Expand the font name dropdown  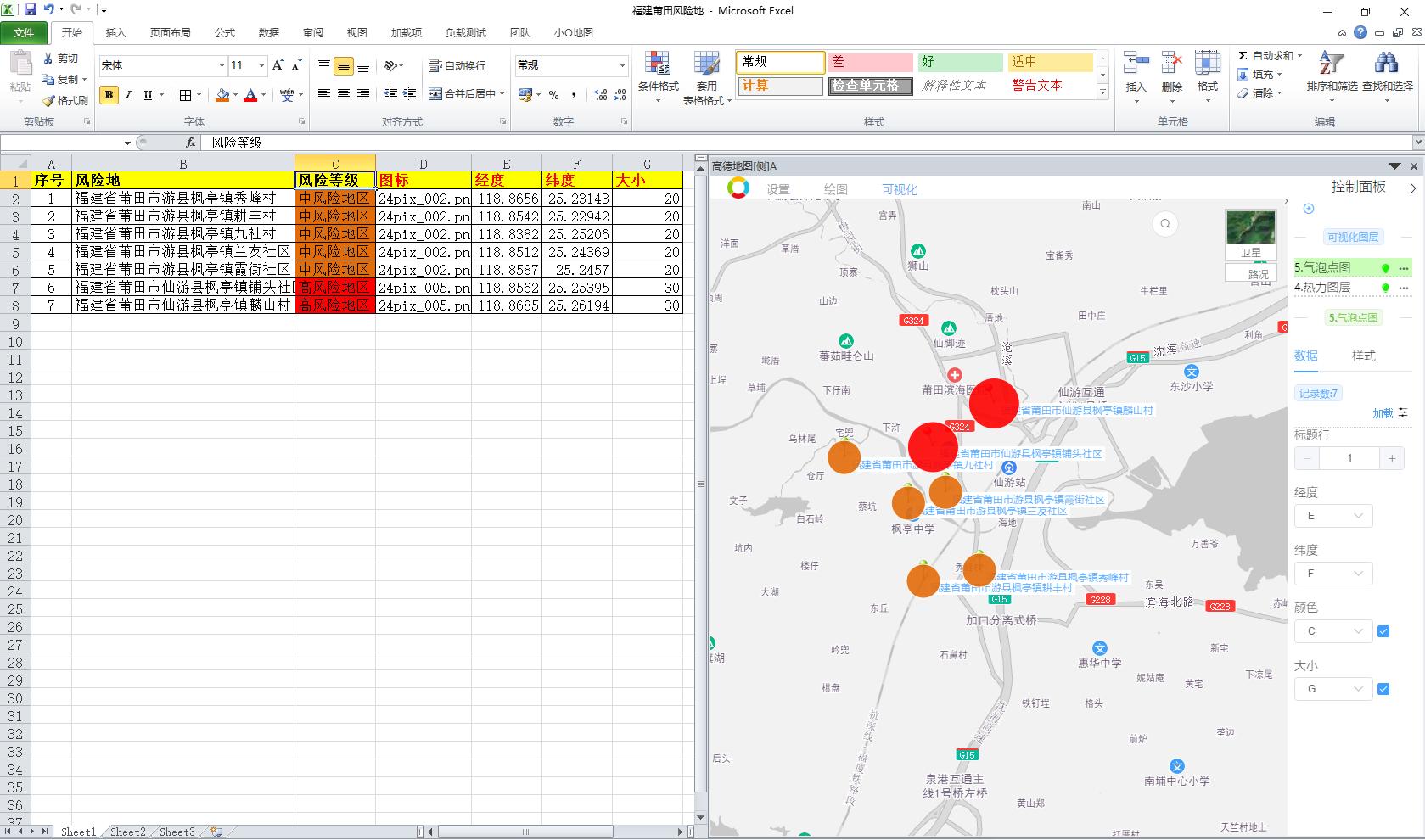tap(222, 65)
